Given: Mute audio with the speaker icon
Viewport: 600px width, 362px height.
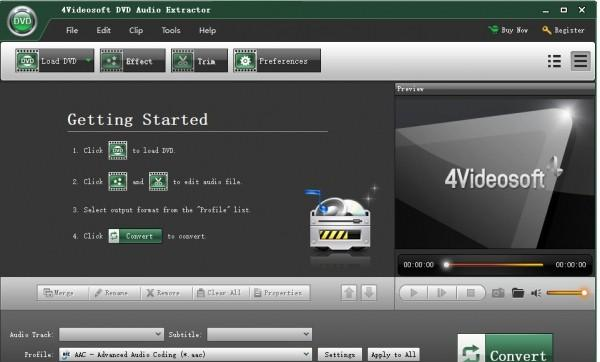Looking at the screenshot, I should [x=536, y=293].
